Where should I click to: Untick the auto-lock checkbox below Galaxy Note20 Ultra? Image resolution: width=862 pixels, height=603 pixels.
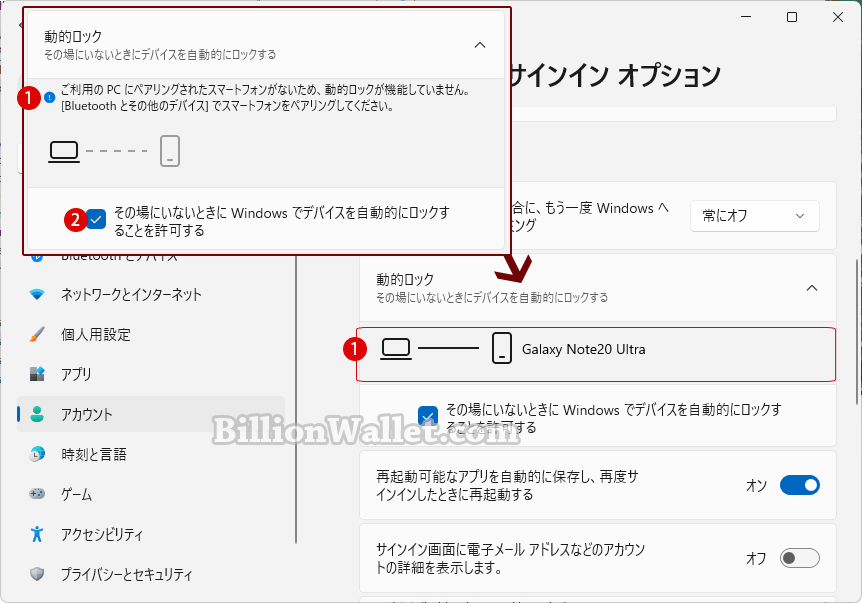(428, 416)
